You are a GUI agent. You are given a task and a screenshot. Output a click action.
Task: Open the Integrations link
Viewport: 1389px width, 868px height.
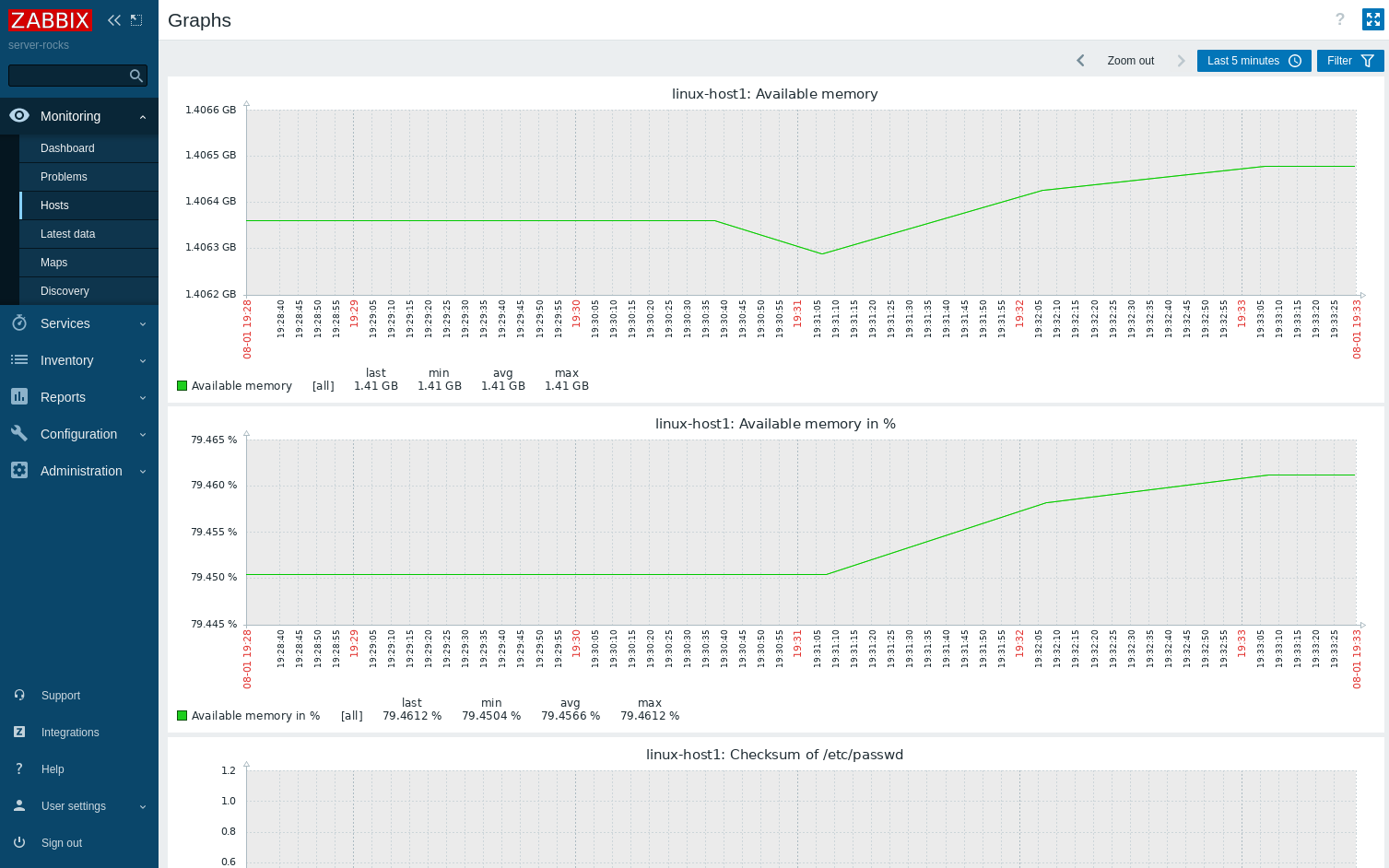click(x=70, y=733)
